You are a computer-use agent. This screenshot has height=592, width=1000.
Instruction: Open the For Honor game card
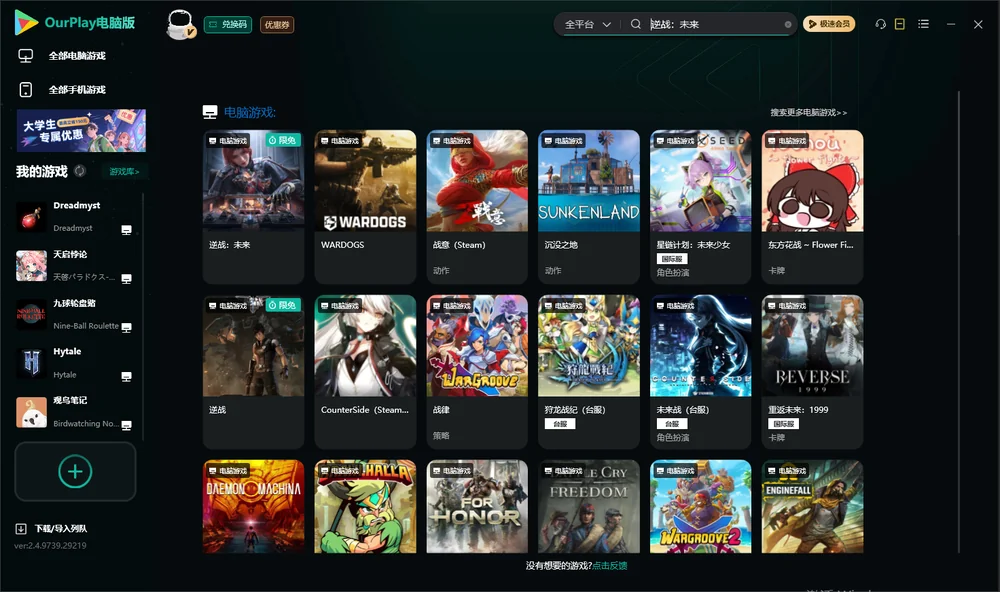coord(477,507)
